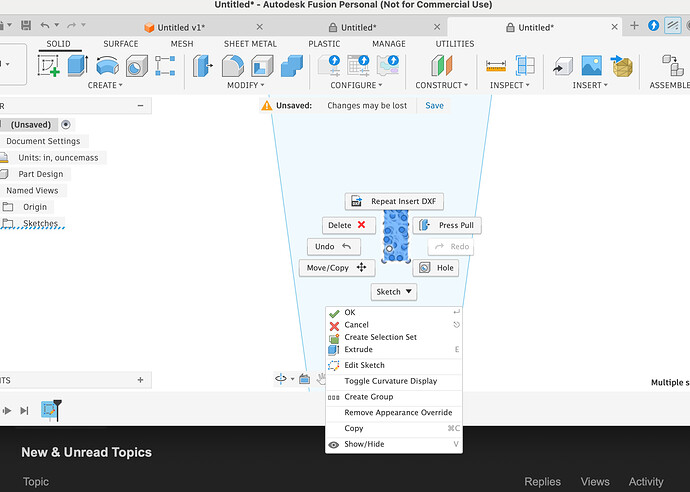Image resolution: width=690 pixels, height=492 pixels.
Task: Open the orbit type dropdown arrow
Action: coord(292,379)
